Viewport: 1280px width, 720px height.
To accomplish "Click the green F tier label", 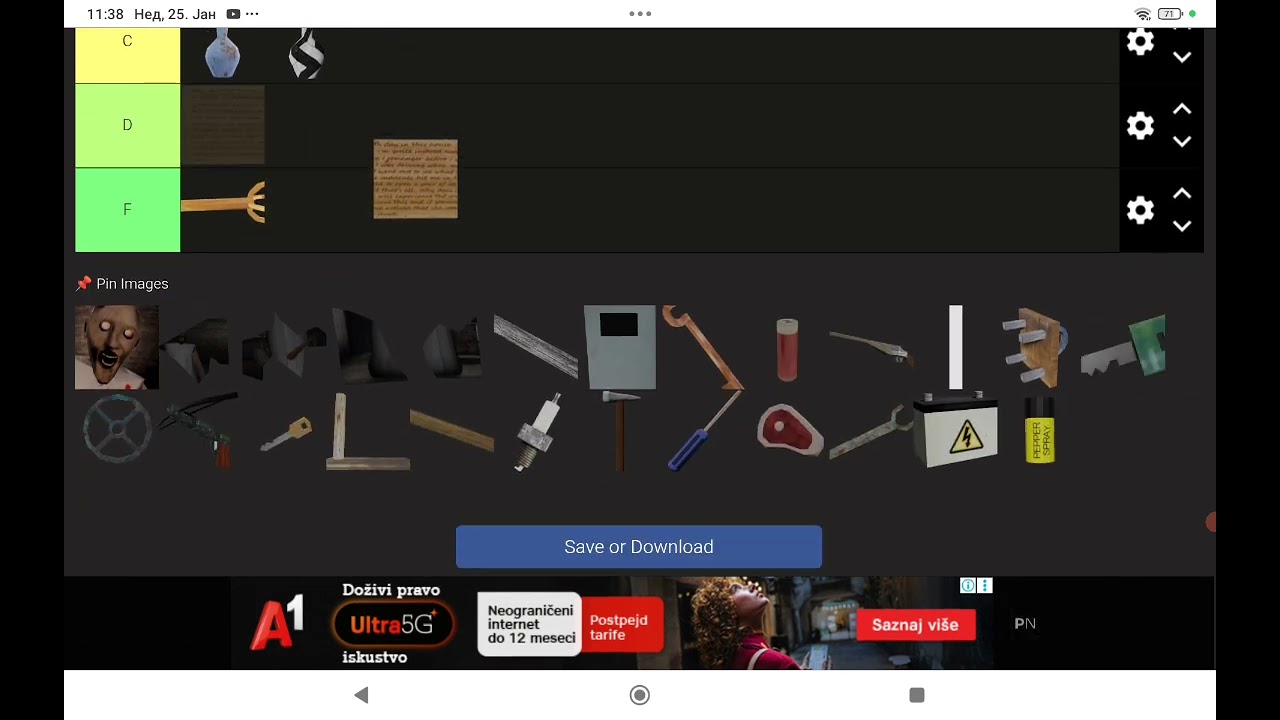I will pyautogui.click(x=127, y=210).
